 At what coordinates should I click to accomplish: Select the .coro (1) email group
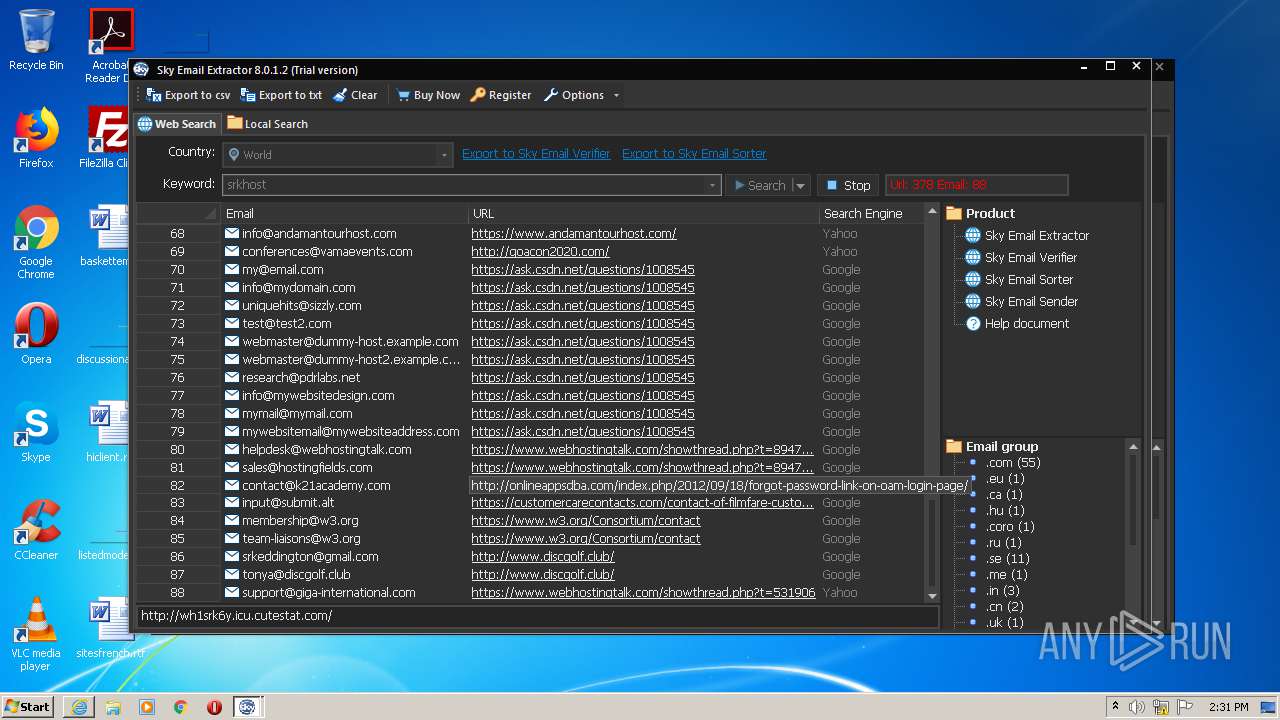[1010, 527]
